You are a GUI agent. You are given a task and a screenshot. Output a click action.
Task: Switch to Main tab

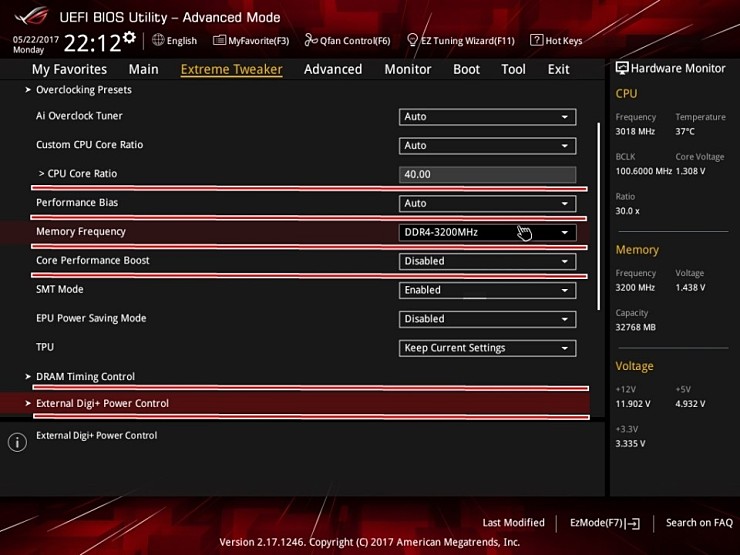(x=143, y=69)
